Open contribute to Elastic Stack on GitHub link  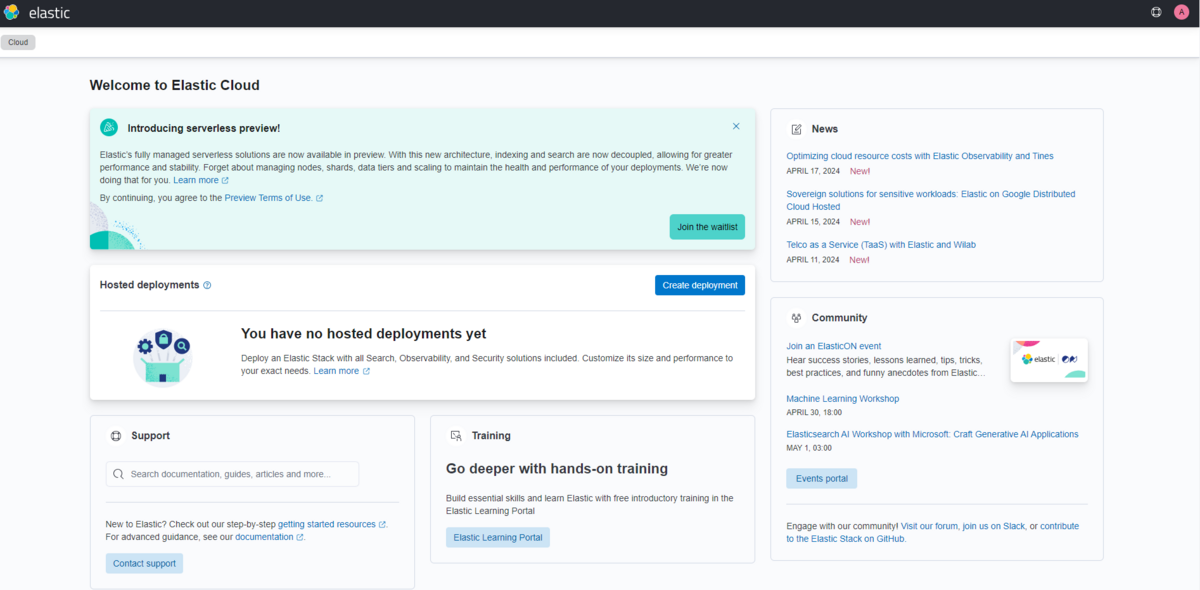tap(932, 532)
